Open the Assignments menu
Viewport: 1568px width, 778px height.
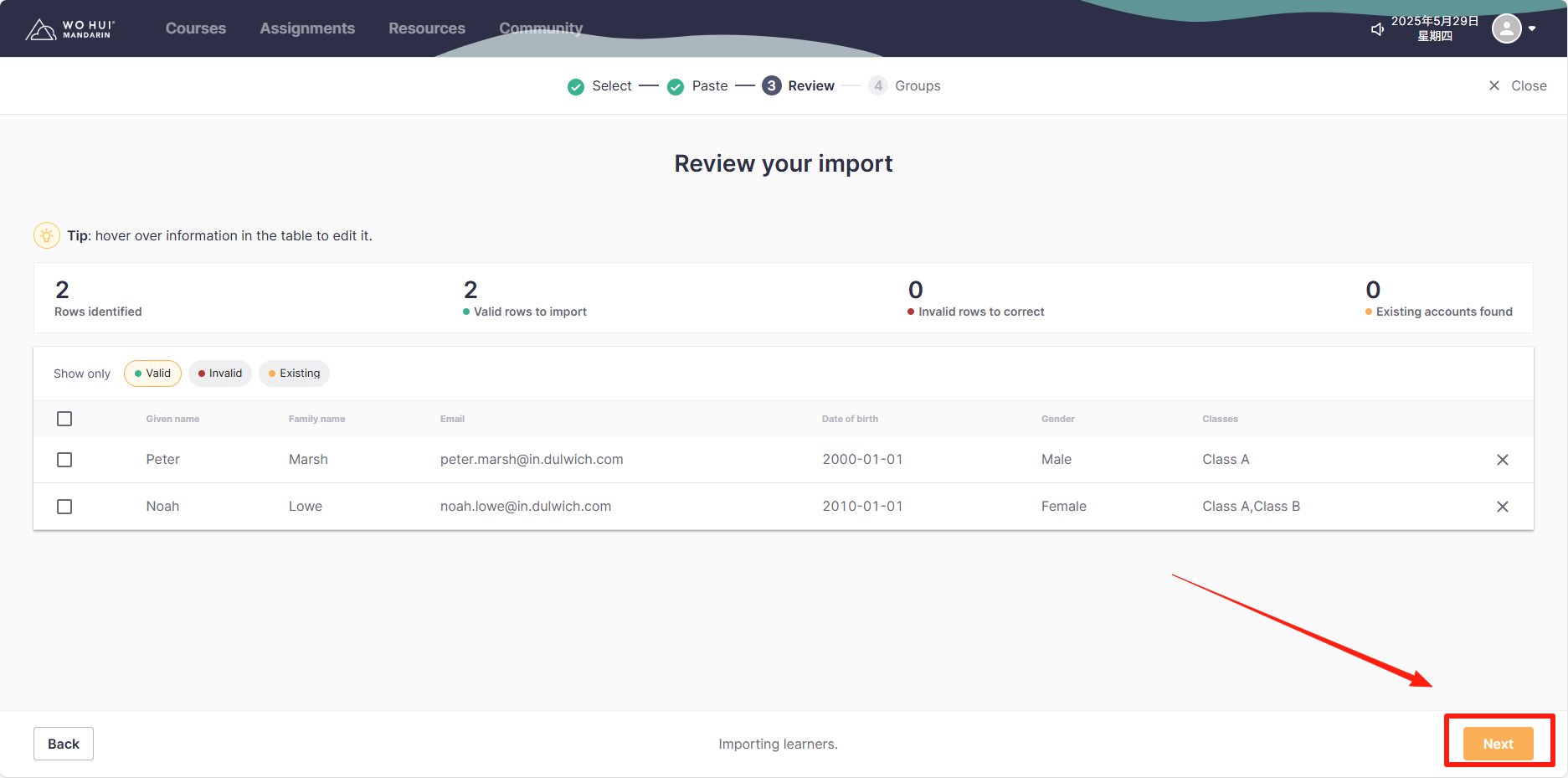point(307,28)
